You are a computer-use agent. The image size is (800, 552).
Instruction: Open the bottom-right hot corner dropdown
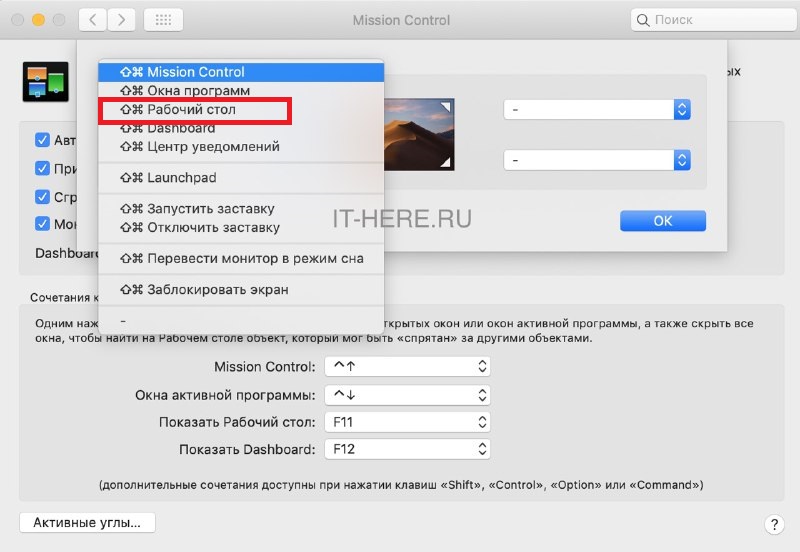[597, 160]
